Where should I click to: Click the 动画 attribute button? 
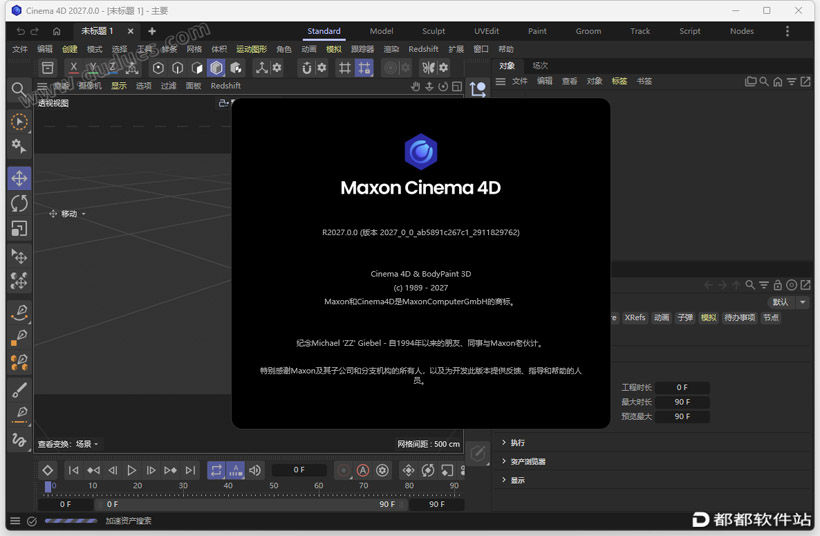coord(661,317)
